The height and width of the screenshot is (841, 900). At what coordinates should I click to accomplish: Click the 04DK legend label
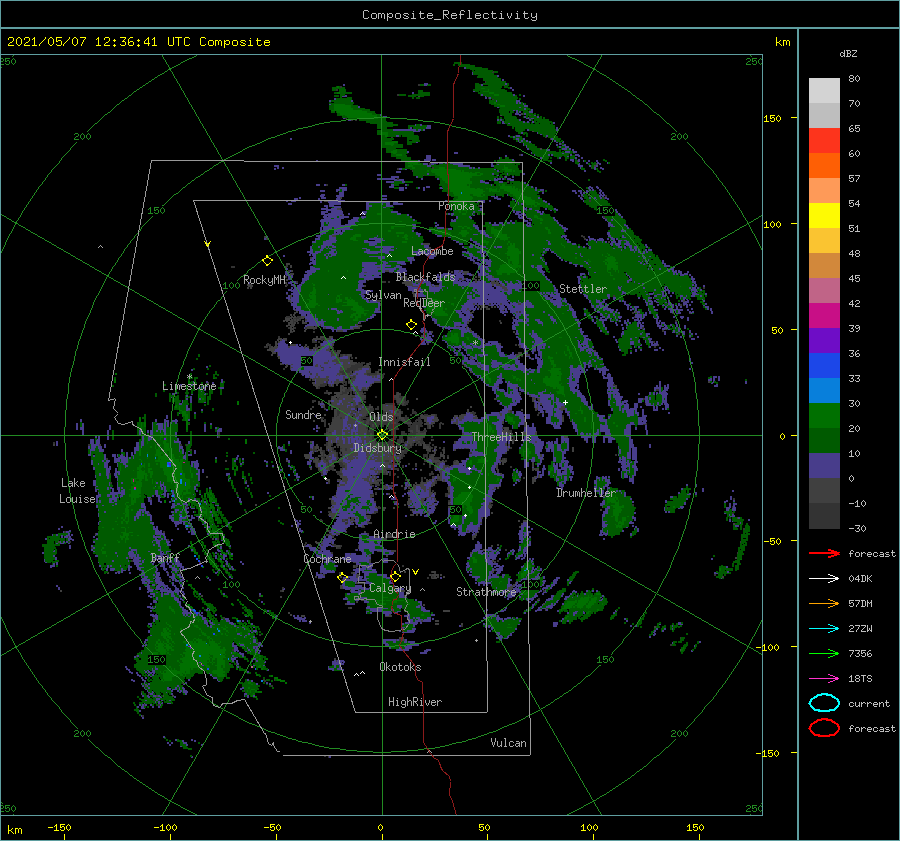coord(860,579)
